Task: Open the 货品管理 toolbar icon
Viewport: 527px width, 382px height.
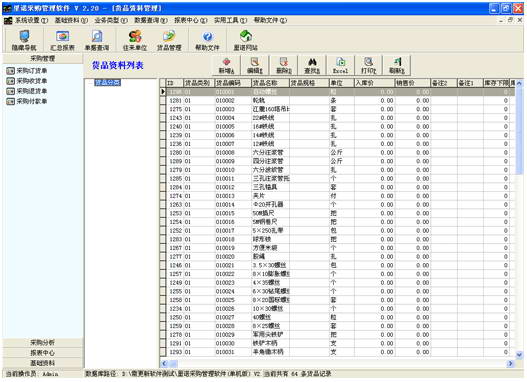Action: (169, 40)
